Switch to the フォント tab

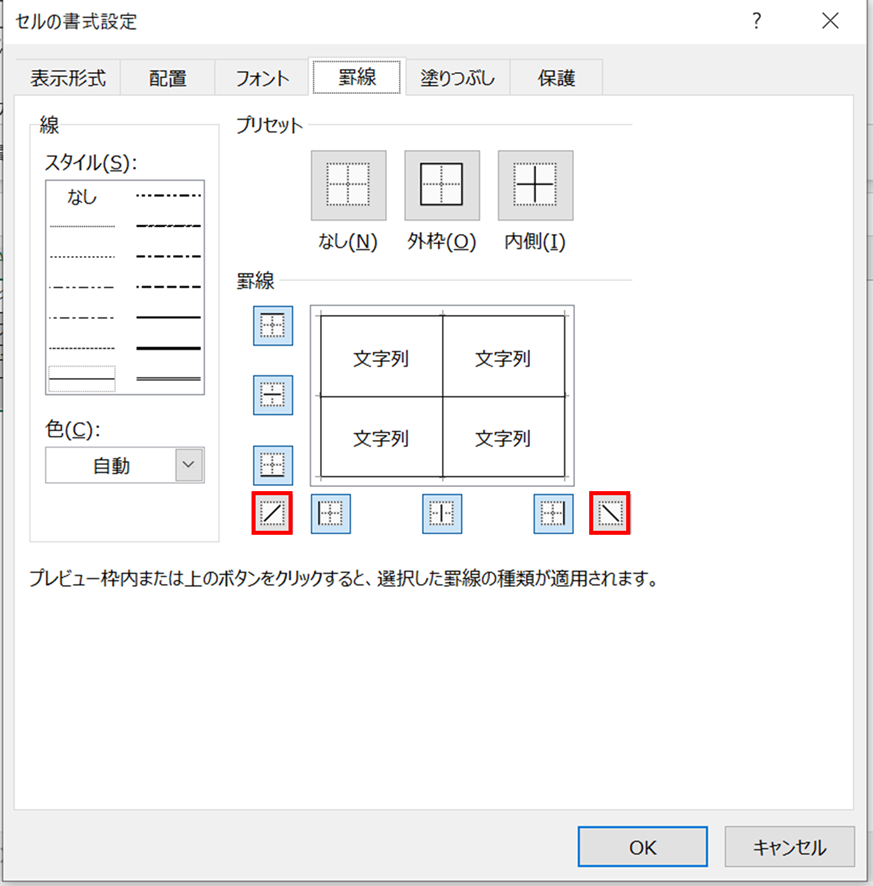pos(262,78)
